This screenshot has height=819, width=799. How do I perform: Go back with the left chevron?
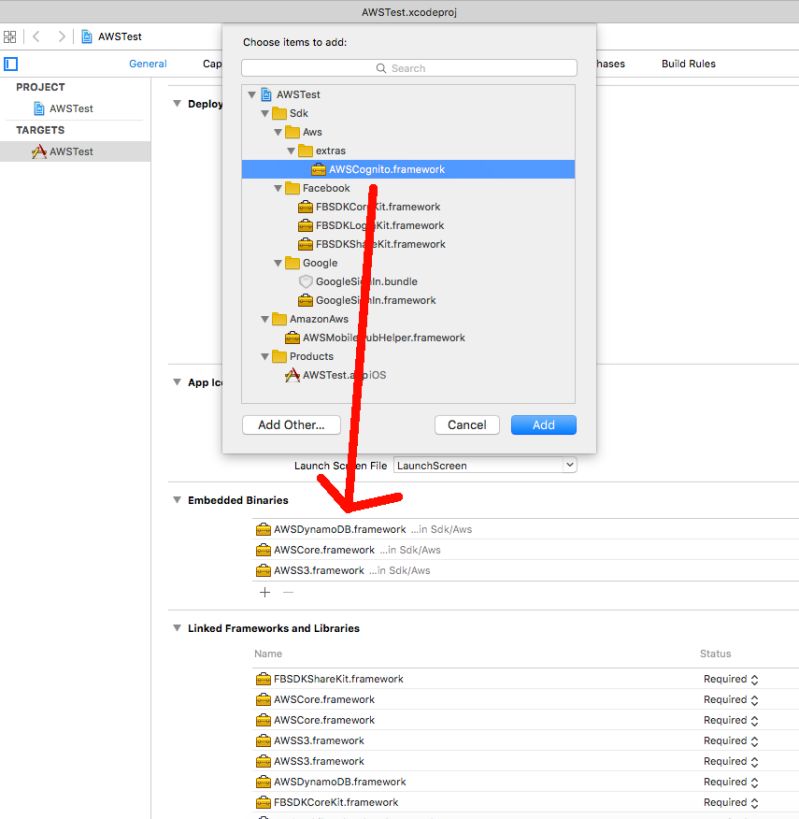pos(36,37)
